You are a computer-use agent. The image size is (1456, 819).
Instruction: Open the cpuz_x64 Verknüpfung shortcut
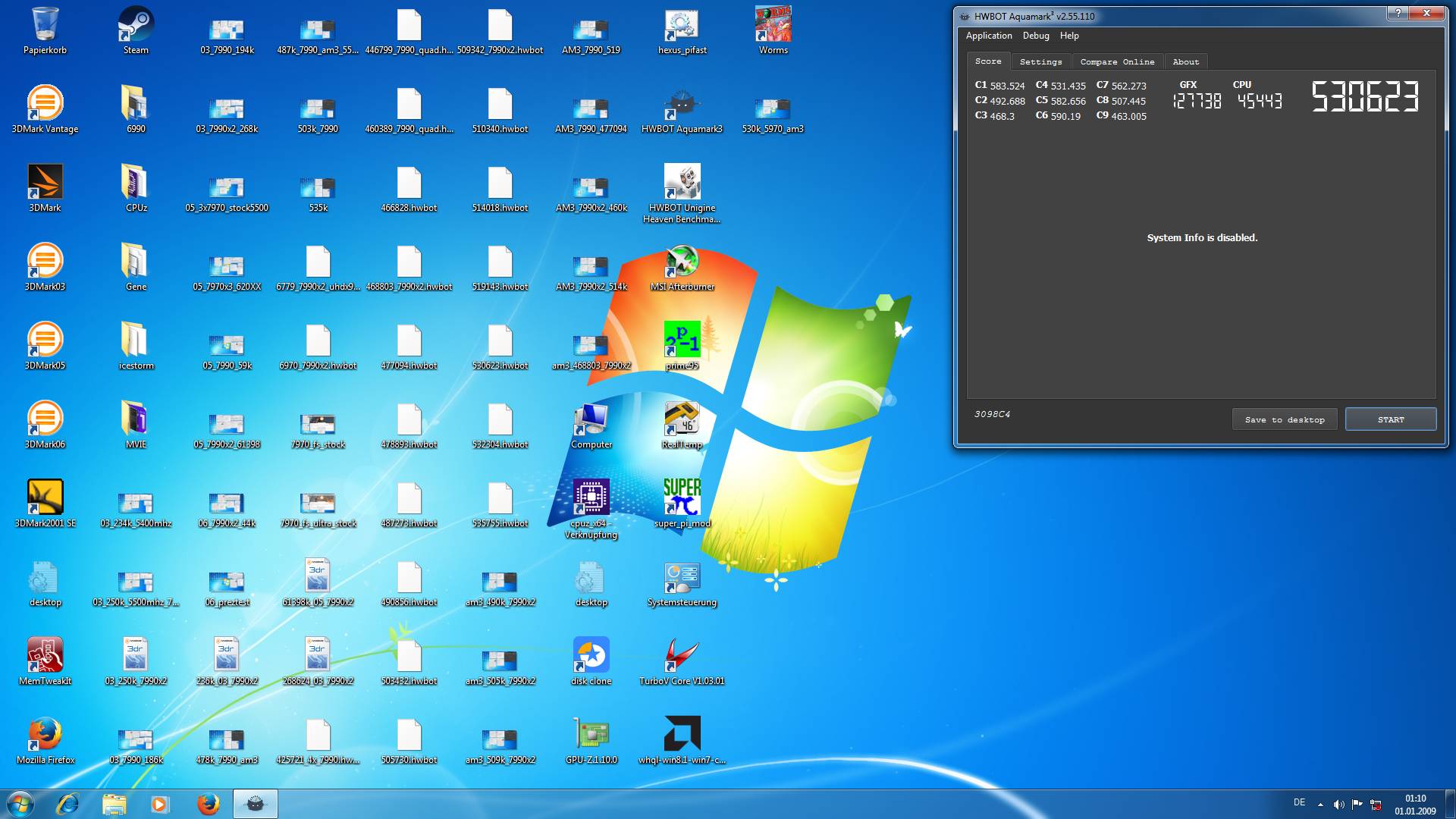tap(591, 509)
